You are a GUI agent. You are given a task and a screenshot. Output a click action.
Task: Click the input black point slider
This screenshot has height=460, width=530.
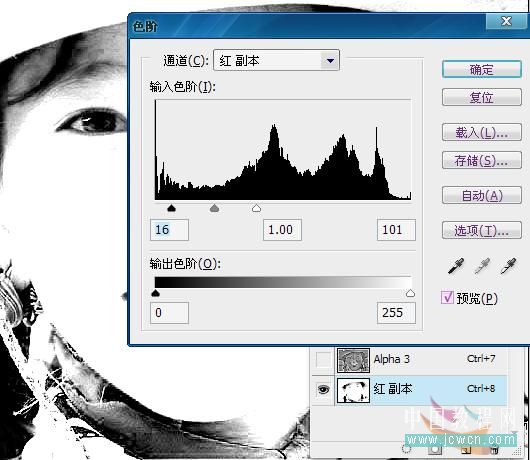[x=171, y=208]
